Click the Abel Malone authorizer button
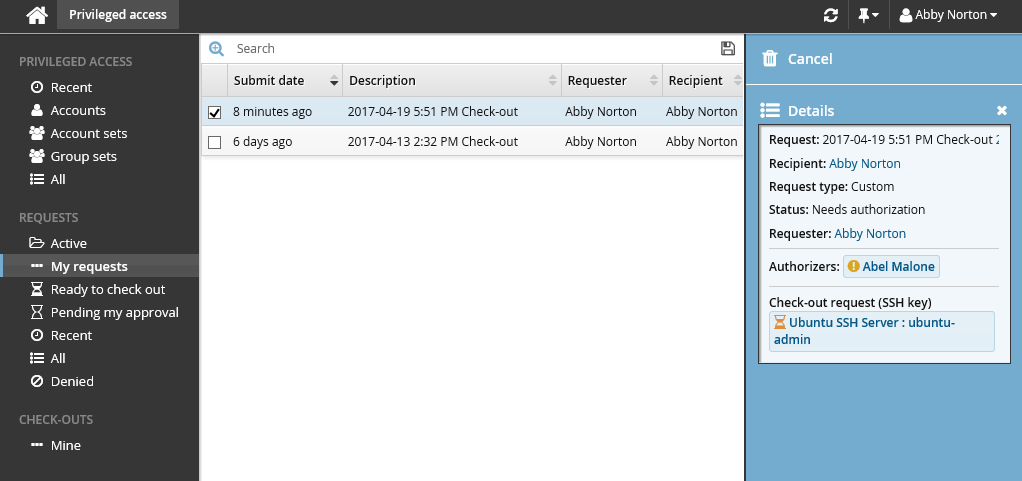The image size is (1022, 481). [x=891, y=266]
